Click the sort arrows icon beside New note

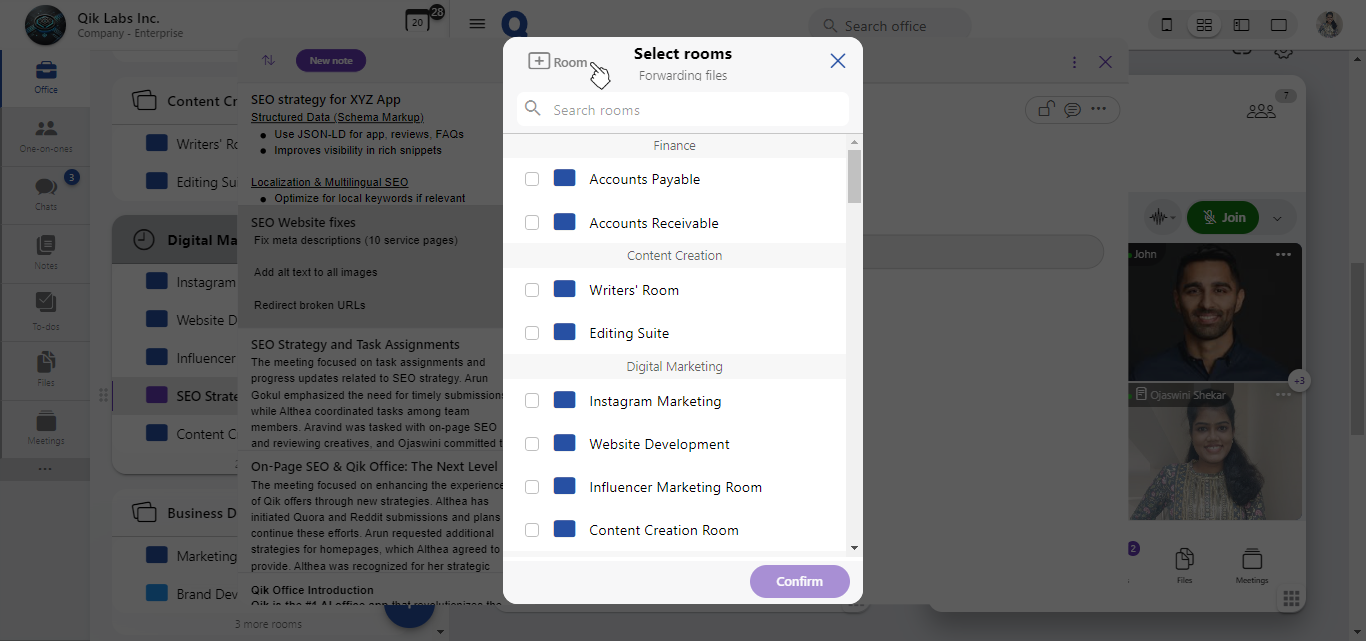(x=268, y=61)
